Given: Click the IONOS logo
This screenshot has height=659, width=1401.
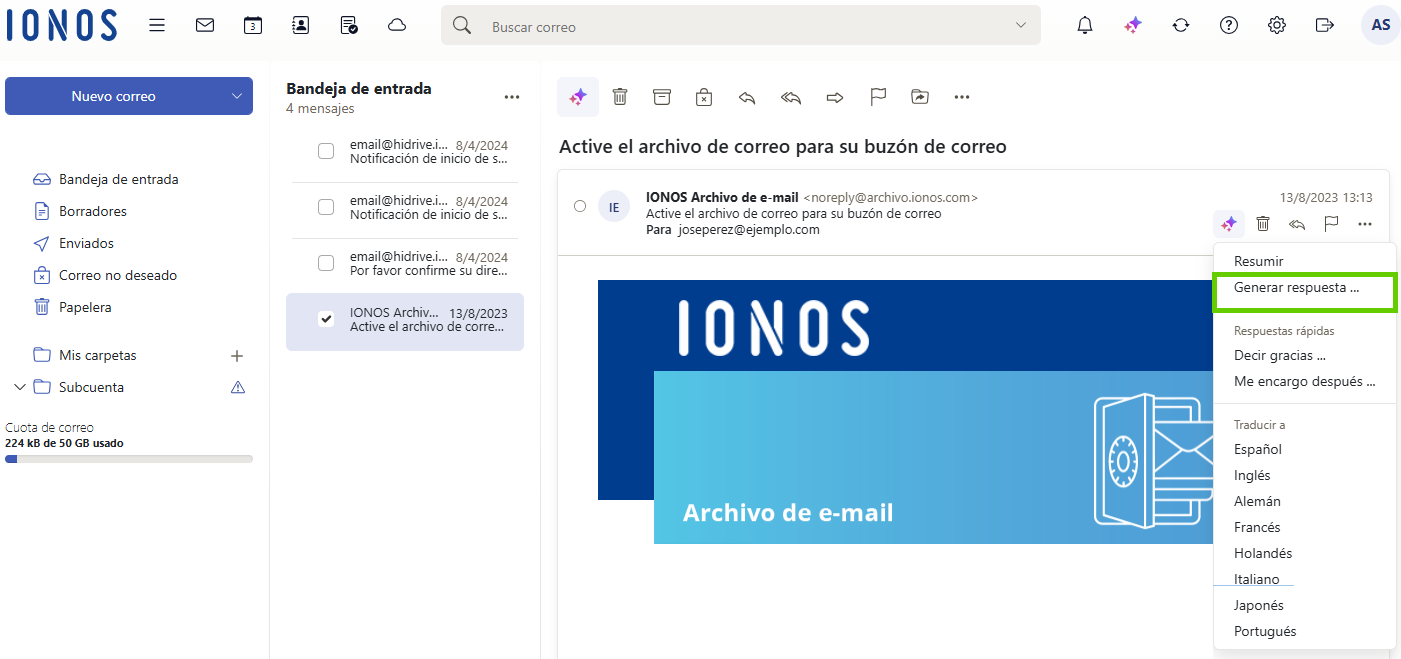Looking at the screenshot, I should (x=62, y=25).
